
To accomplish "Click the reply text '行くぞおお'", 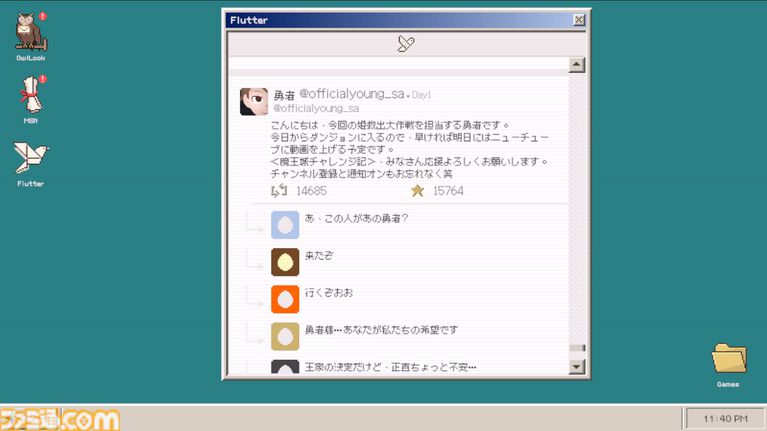I will click(328, 293).
